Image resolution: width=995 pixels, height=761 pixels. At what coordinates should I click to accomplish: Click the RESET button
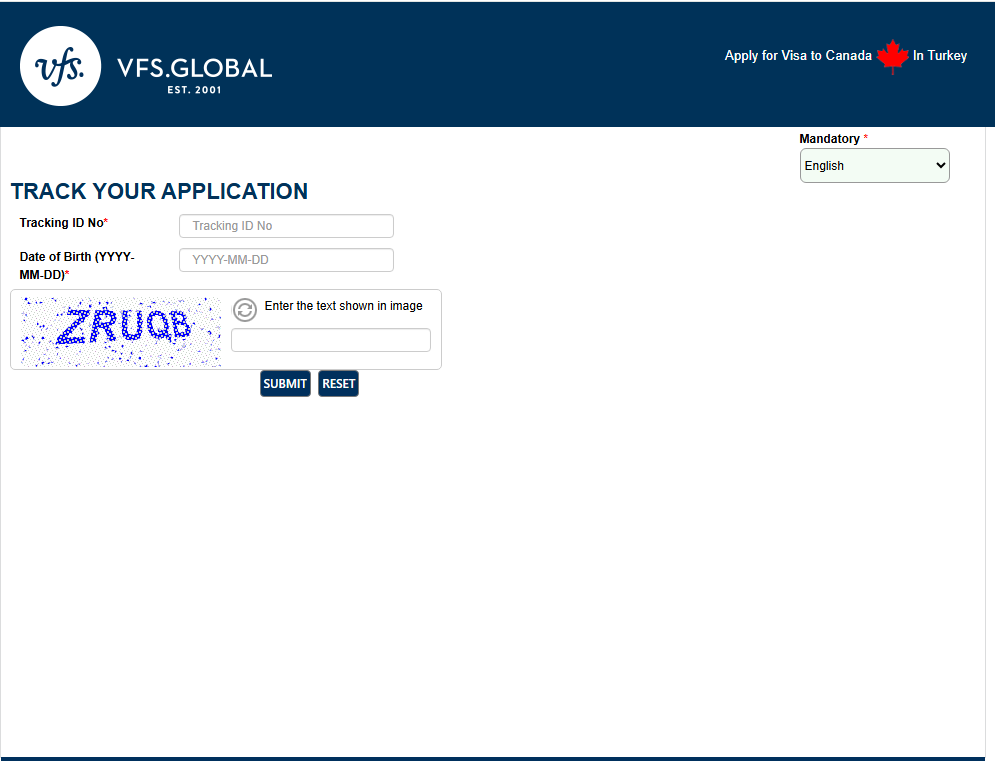tap(338, 383)
